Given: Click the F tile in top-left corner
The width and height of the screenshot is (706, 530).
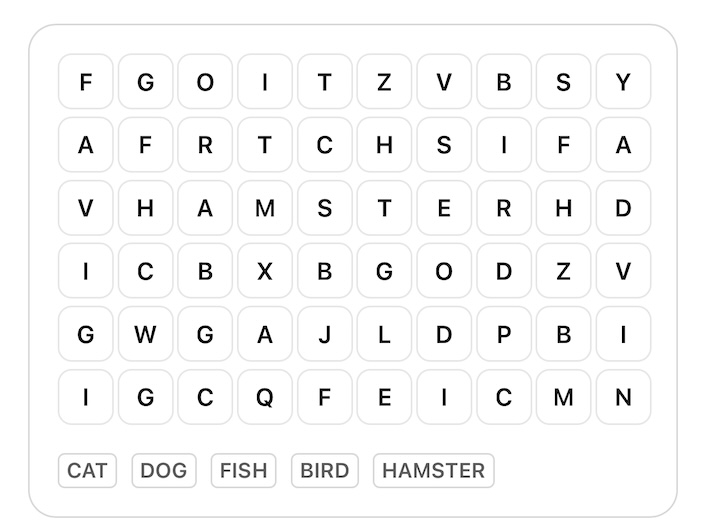Looking at the screenshot, I should coord(86,82).
